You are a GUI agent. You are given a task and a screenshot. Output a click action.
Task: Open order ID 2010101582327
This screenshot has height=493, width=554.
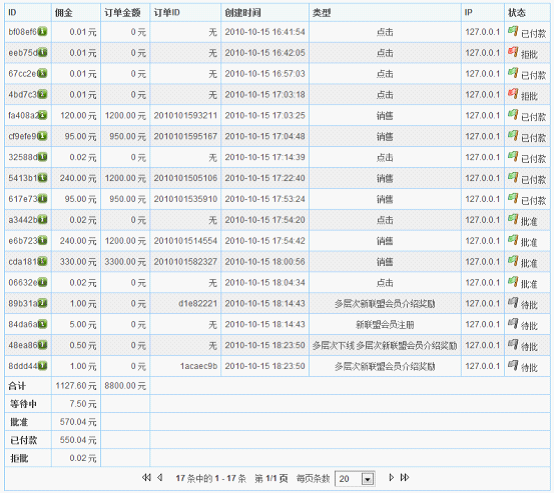185,262
